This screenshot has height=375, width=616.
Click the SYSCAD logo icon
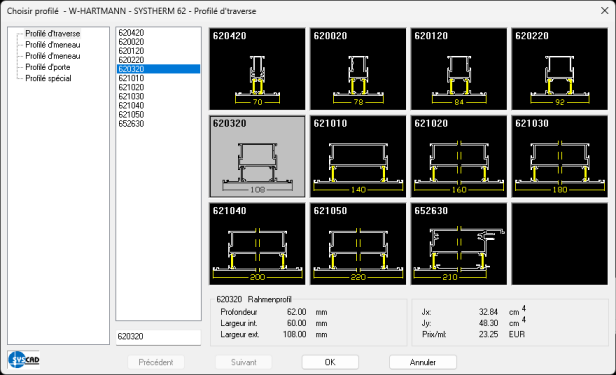click(x=24, y=359)
